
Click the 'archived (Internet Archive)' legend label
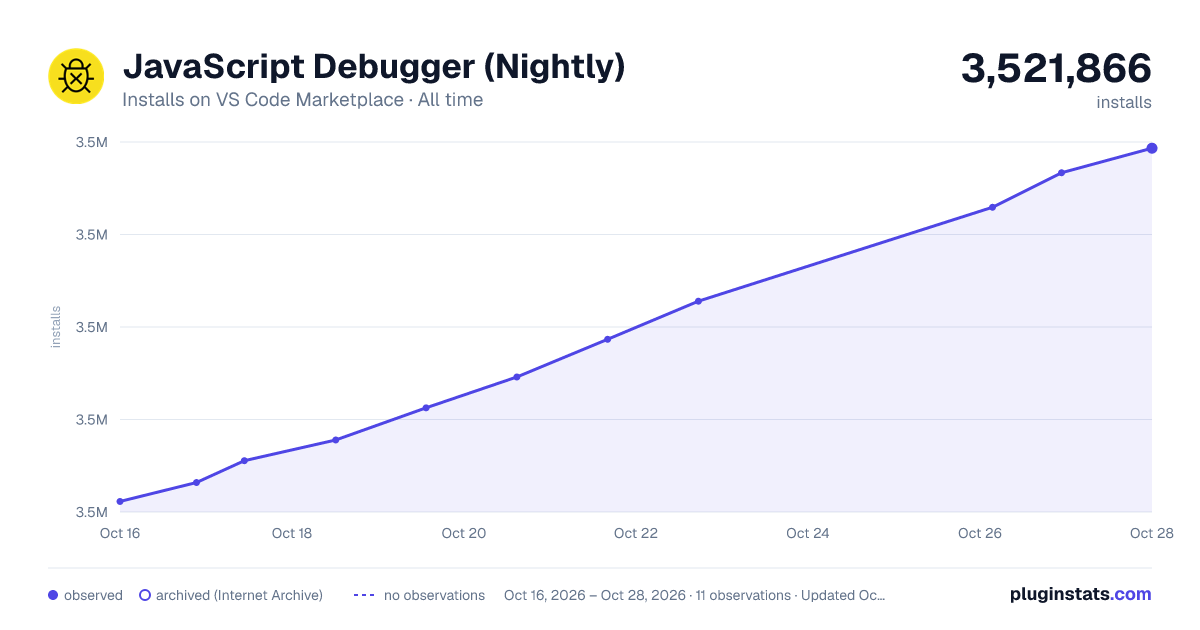point(239,595)
